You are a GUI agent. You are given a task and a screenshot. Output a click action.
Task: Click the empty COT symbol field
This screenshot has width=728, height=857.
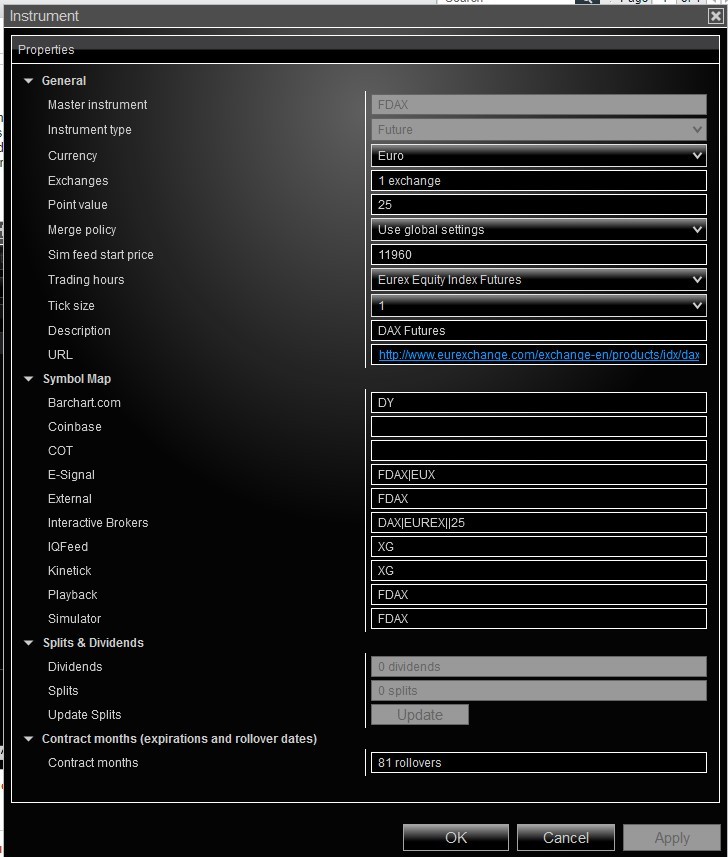[538, 451]
